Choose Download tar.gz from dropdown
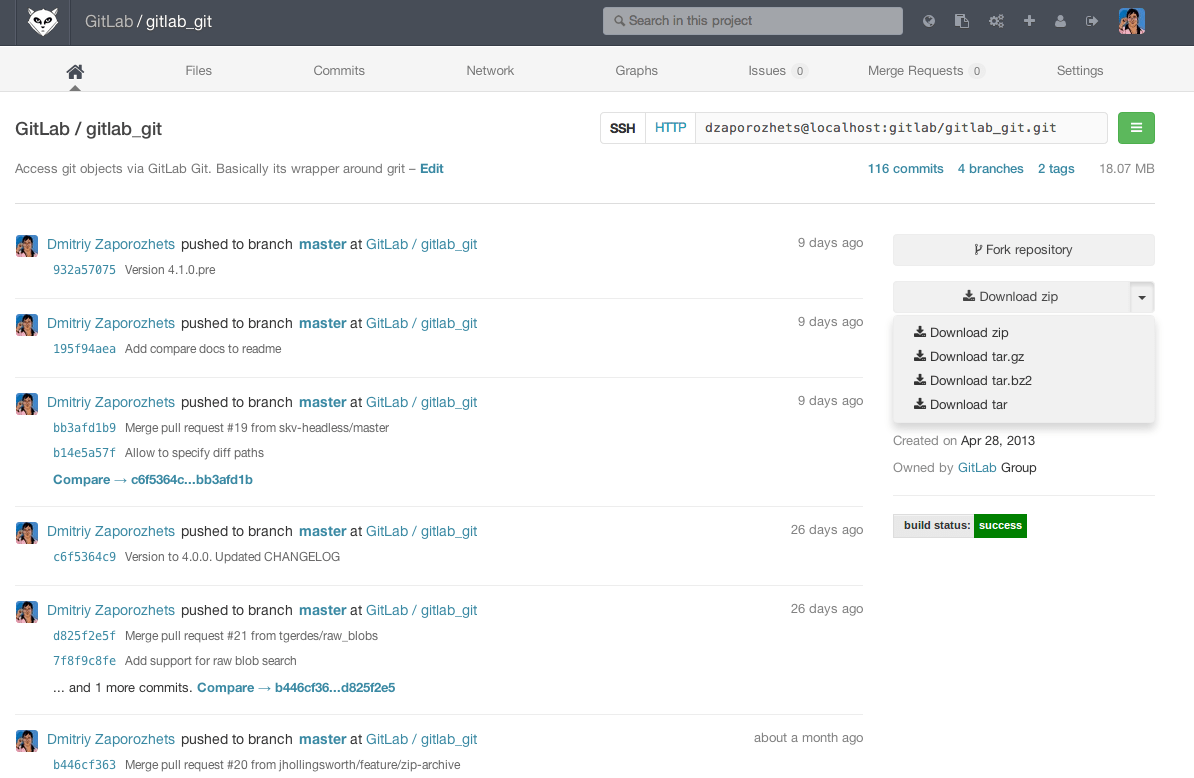 (976, 357)
